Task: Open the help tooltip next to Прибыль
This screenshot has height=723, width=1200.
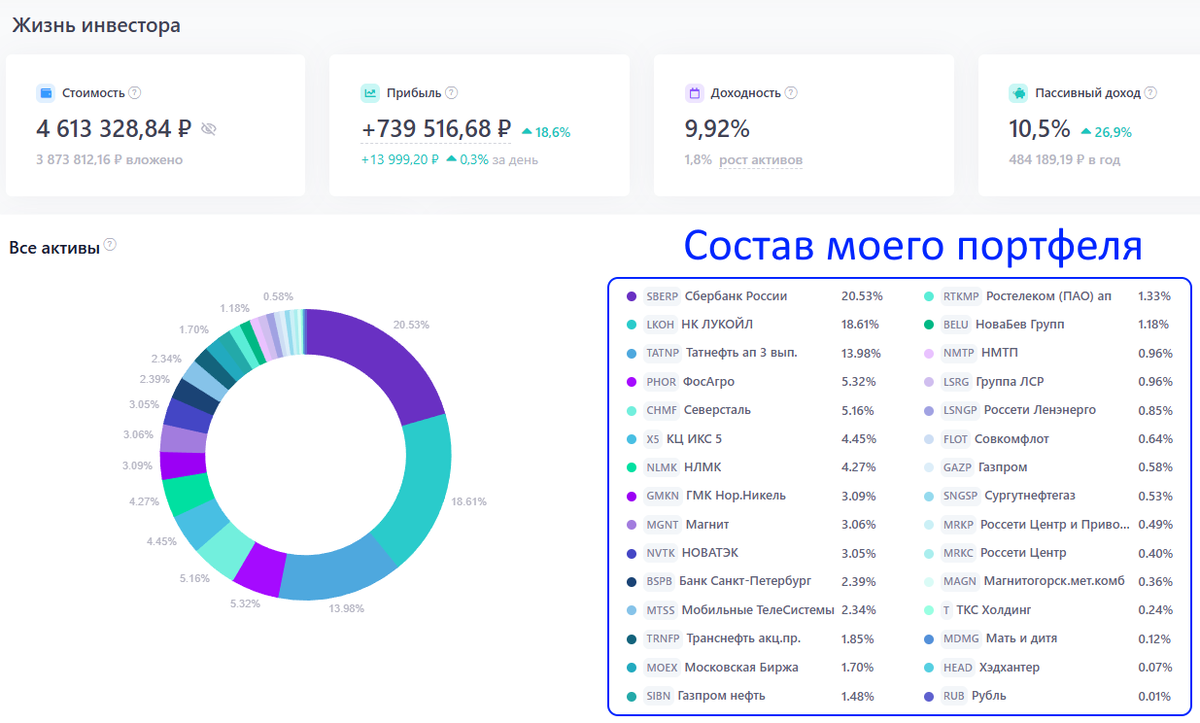Action: [451, 93]
